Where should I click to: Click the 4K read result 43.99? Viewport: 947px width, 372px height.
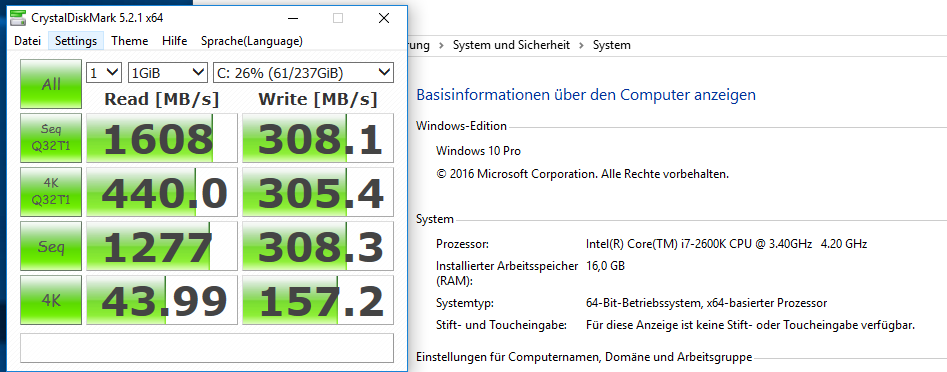coord(162,300)
